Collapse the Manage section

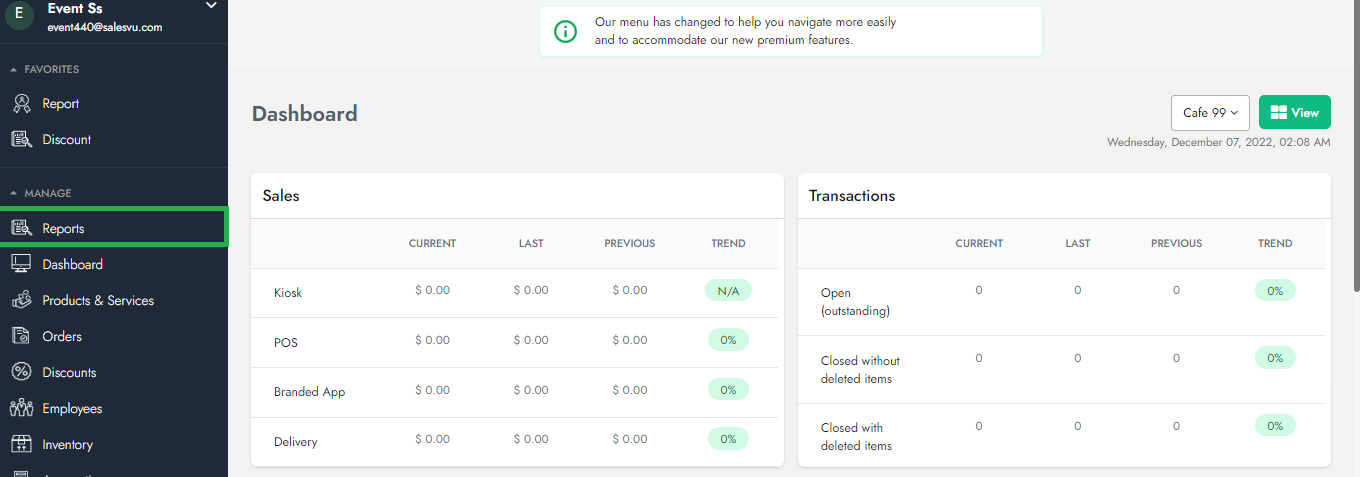pos(14,193)
